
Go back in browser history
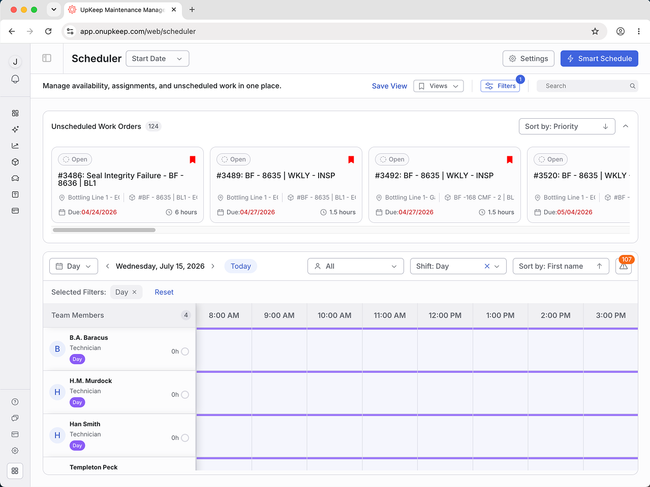pos(12,31)
